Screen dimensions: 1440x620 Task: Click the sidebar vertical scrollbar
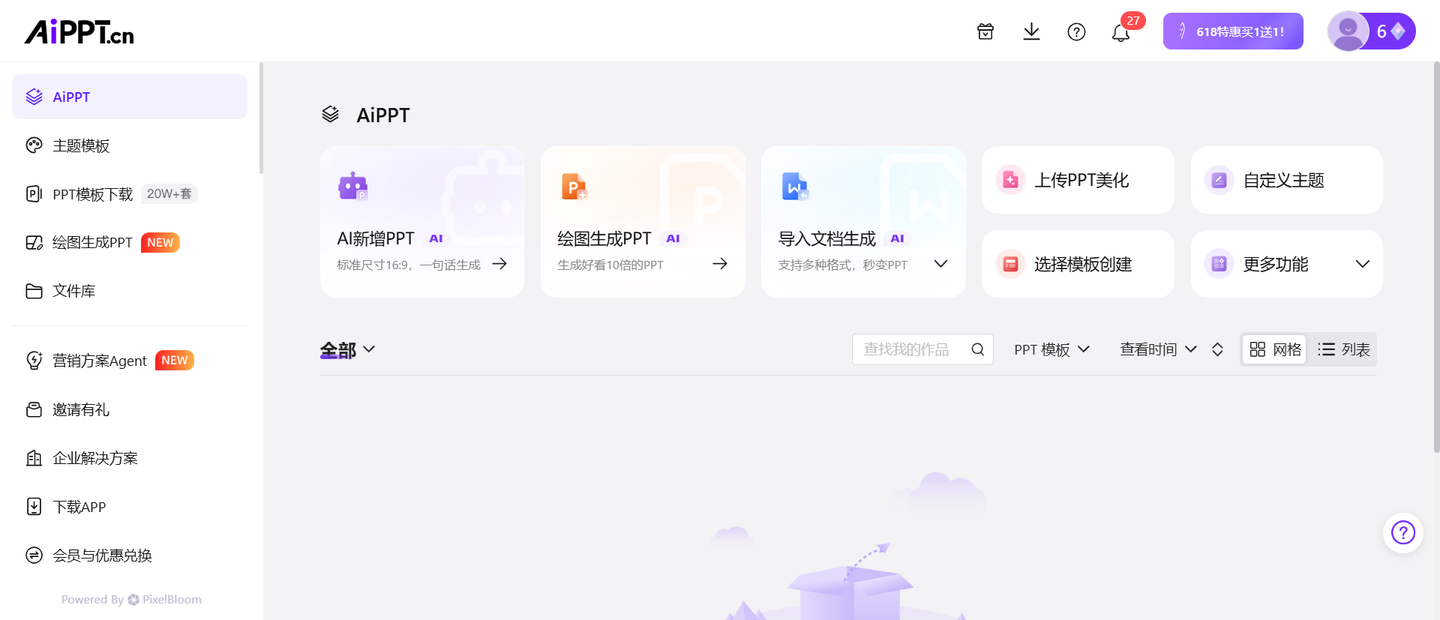(261, 118)
